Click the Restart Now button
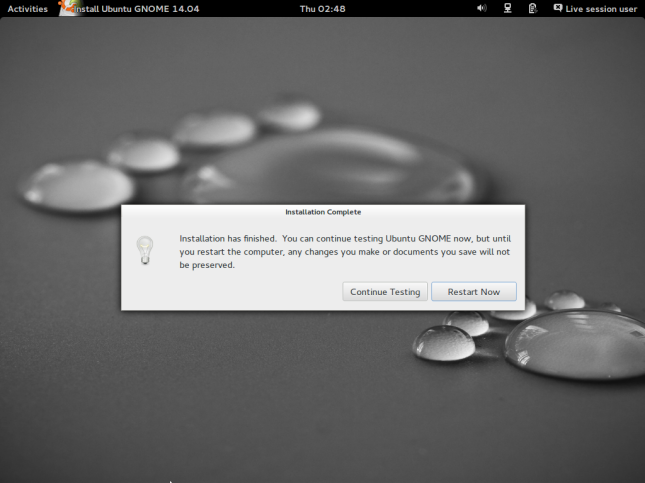This screenshot has width=645, height=483. tap(473, 292)
